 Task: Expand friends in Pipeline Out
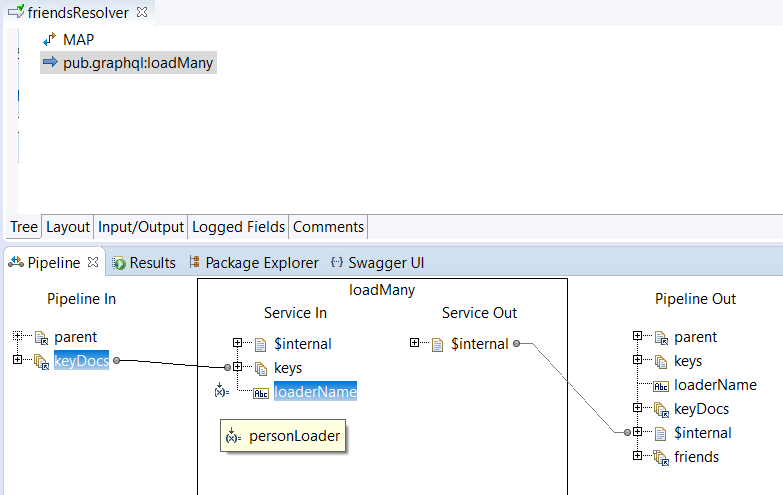[x=638, y=456]
